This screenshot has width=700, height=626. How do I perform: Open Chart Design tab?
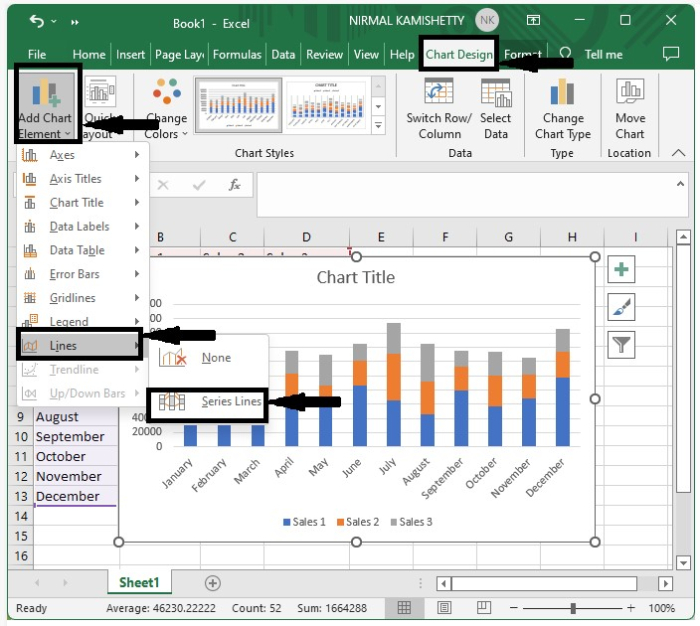tap(459, 54)
